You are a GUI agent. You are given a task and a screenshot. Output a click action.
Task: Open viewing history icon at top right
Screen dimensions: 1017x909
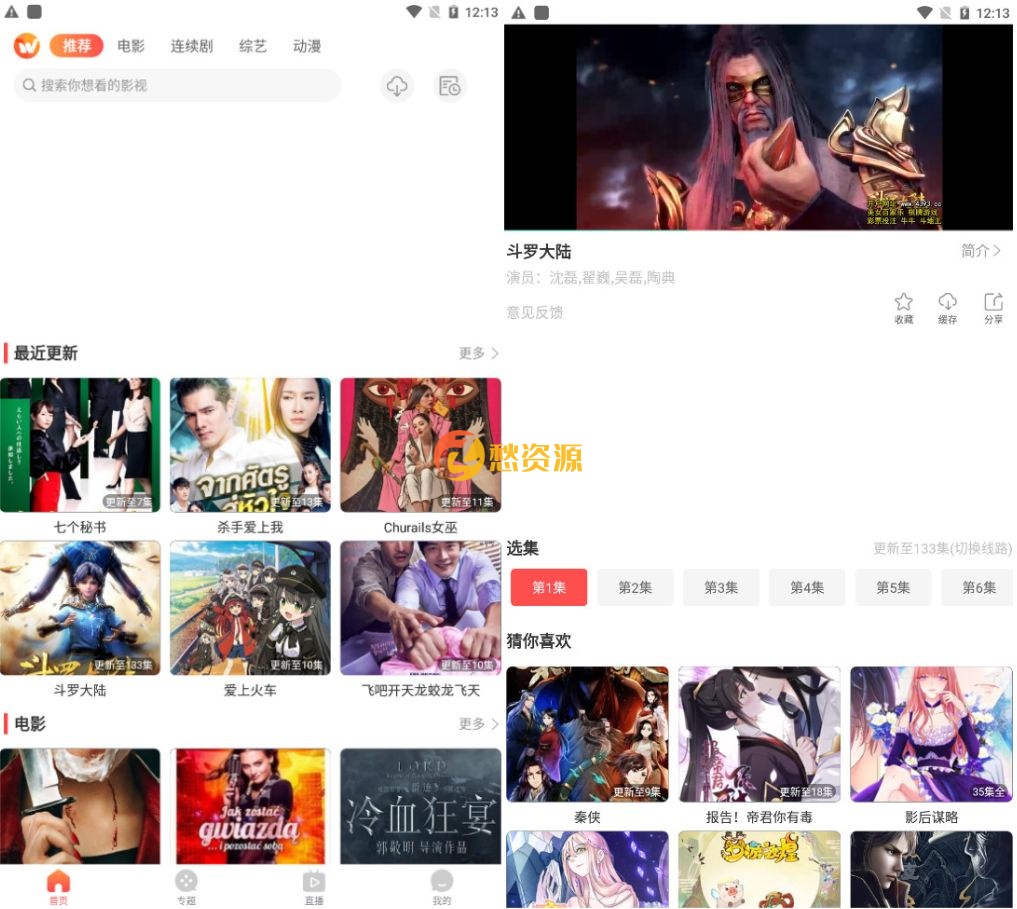pyautogui.click(x=450, y=86)
